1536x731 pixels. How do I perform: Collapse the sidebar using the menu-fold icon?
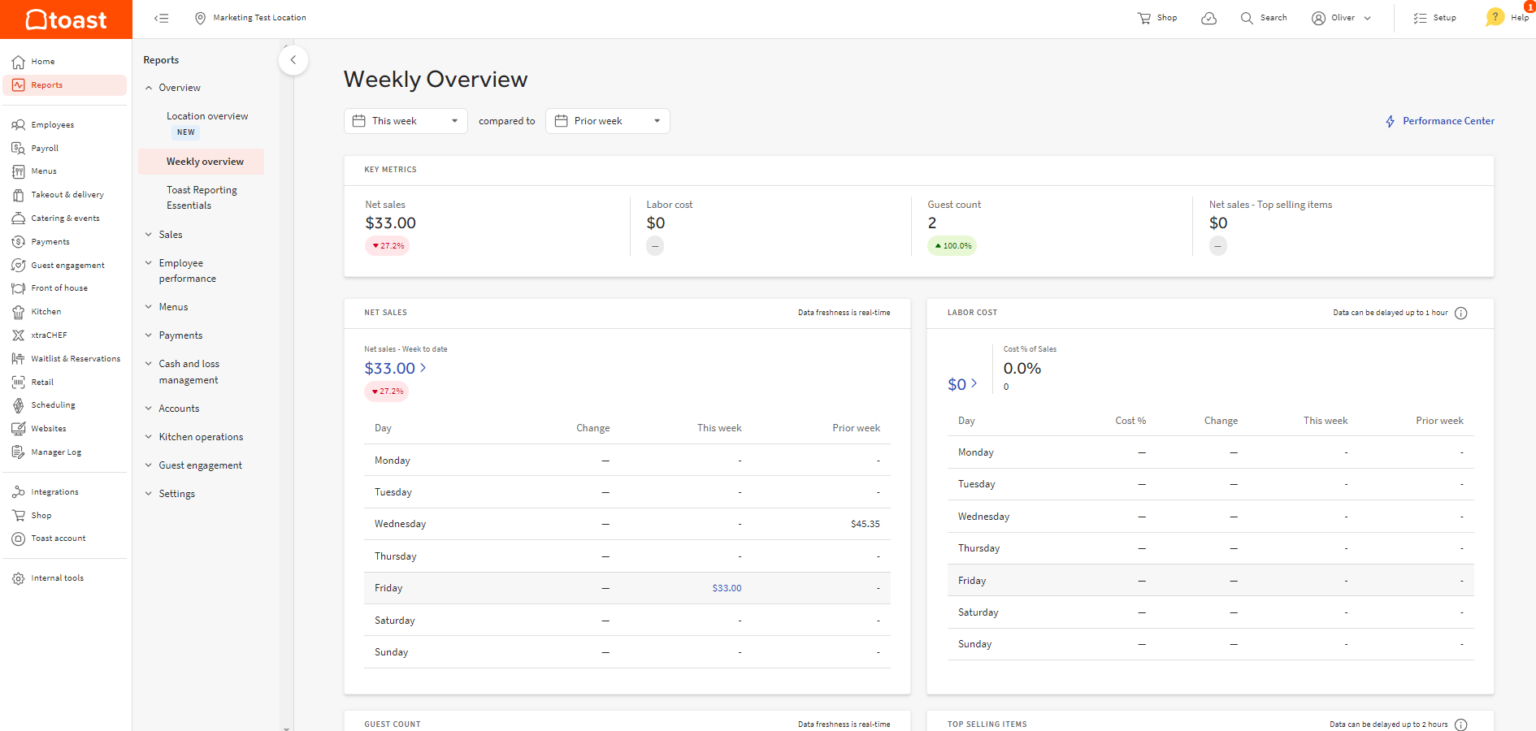click(x=161, y=18)
